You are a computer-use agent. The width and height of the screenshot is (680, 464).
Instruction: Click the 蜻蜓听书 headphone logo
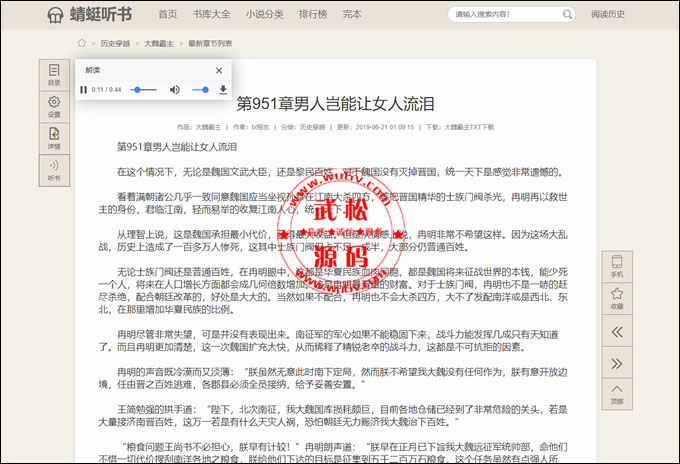(x=89, y=15)
